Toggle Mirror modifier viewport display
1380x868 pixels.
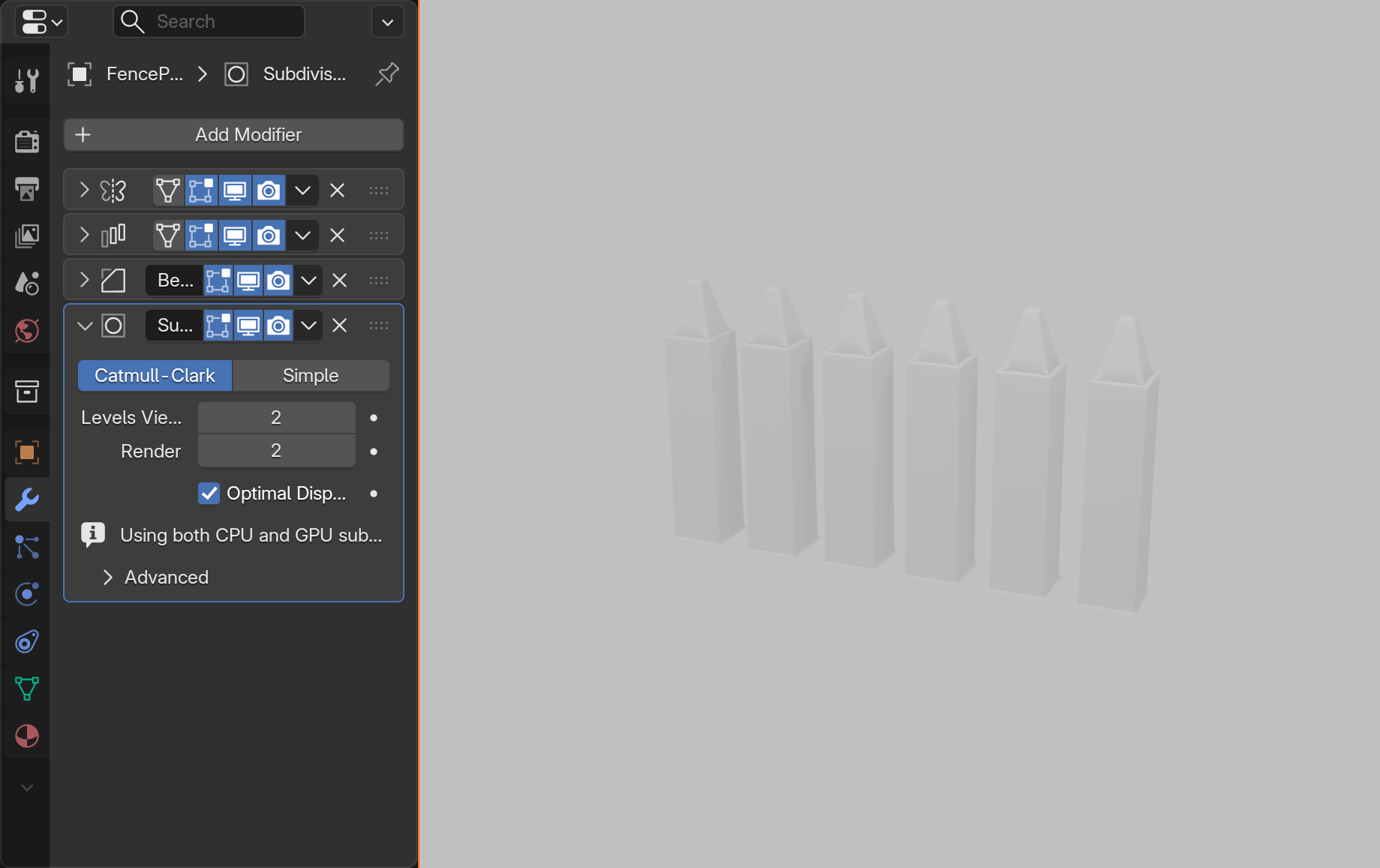click(235, 190)
